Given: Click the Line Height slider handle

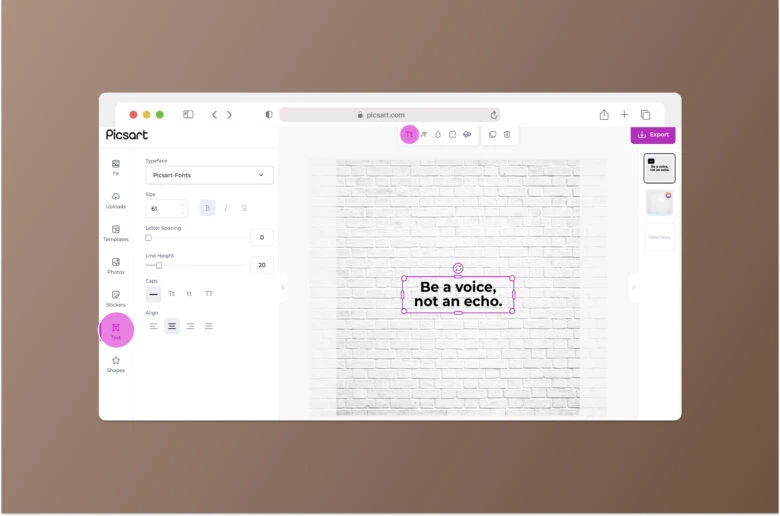Looking at the screenshot, I should (x=159, y=265).
